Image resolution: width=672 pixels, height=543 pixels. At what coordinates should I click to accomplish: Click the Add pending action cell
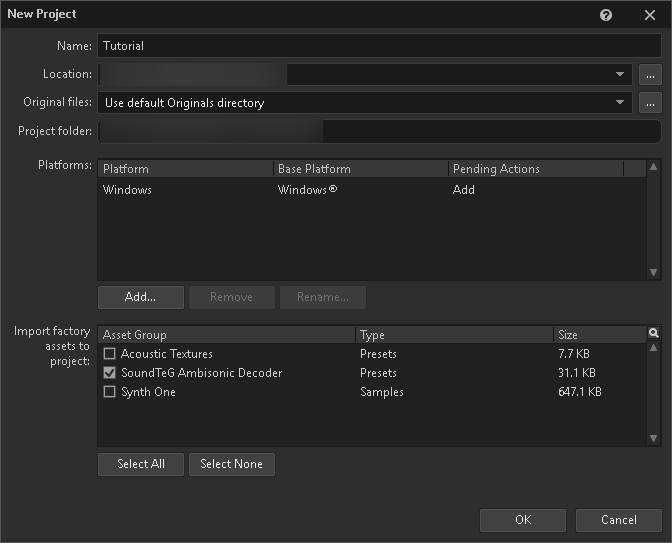point(463,190)
